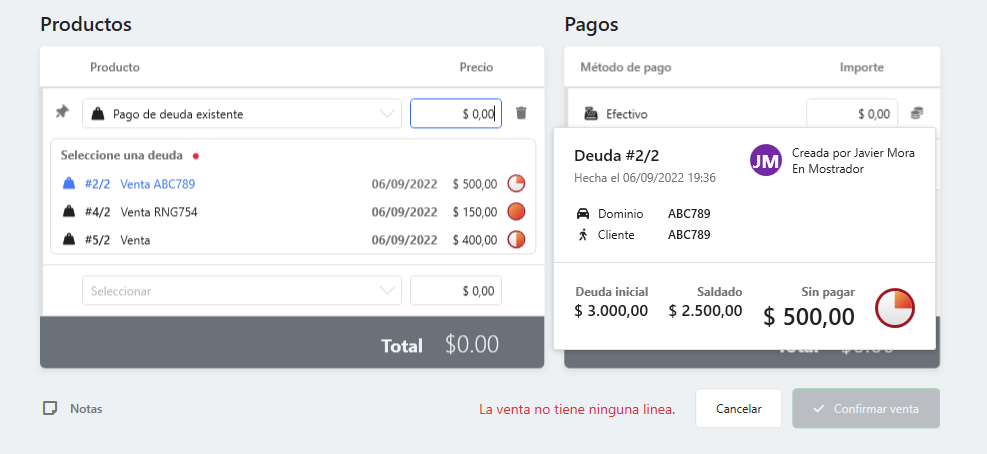
Task: Click the pedestrian icon beside Cliente
Action: coord(583,235)
